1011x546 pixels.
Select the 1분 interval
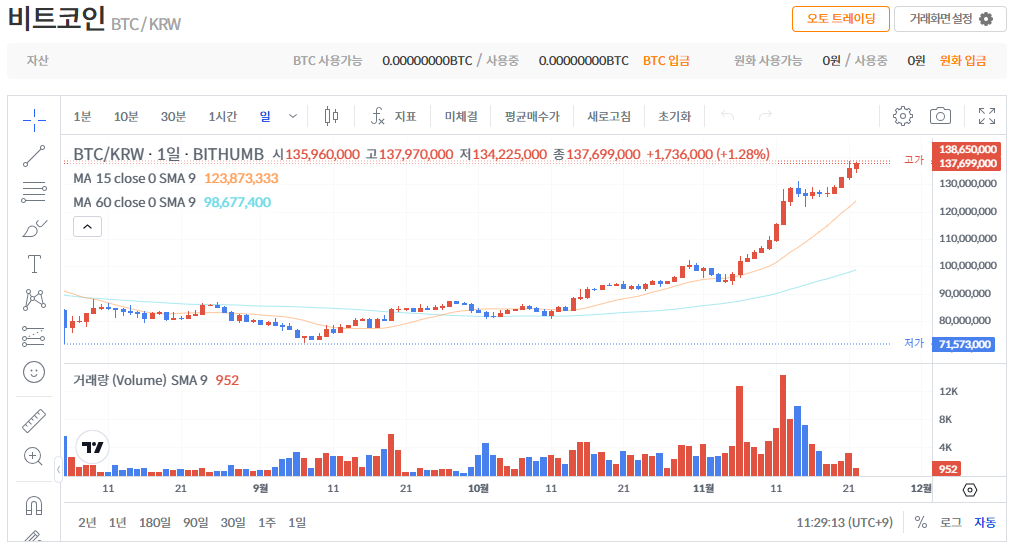pos(82,116)
